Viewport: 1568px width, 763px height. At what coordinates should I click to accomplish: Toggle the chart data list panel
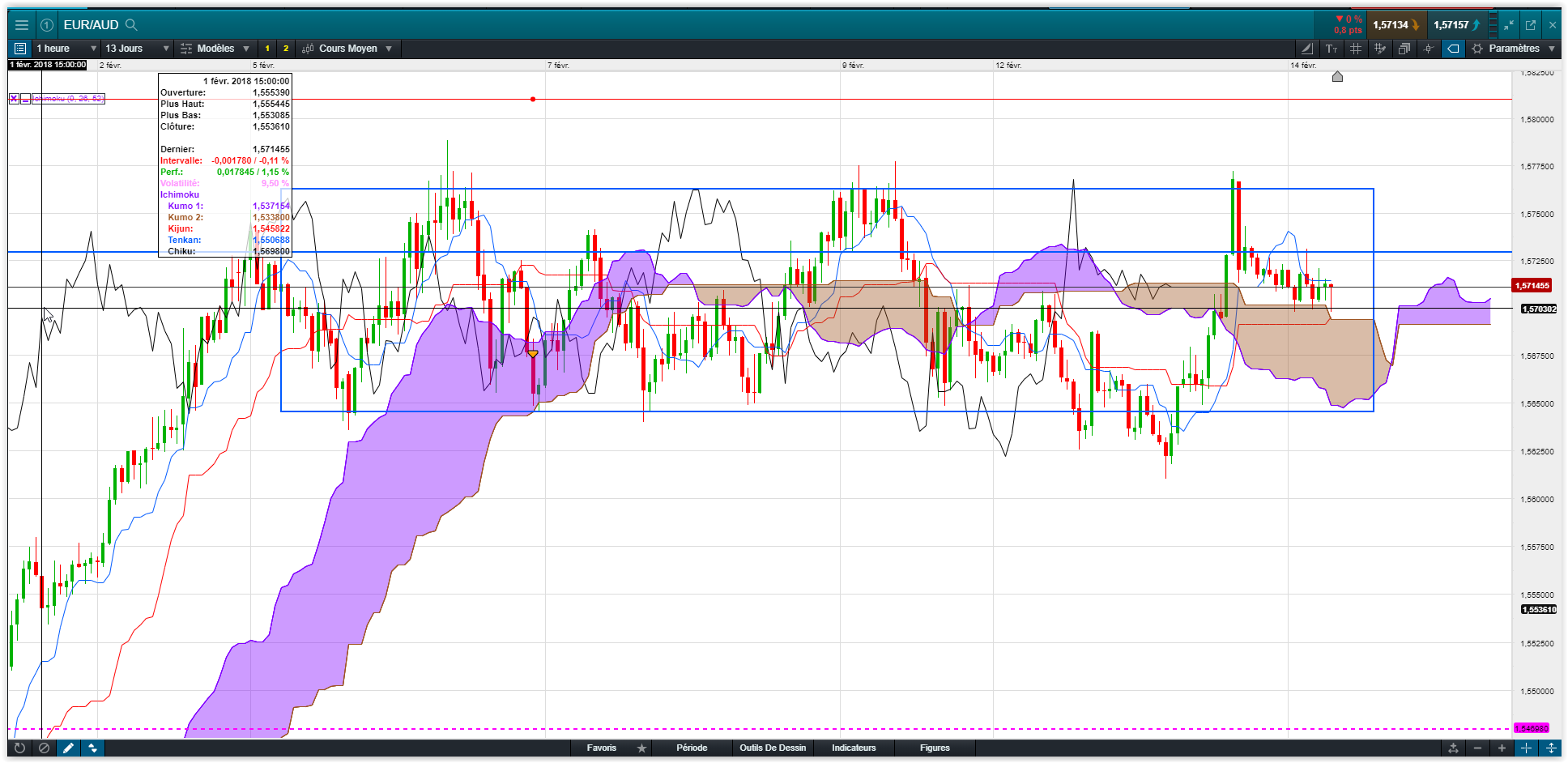(20, 49)
